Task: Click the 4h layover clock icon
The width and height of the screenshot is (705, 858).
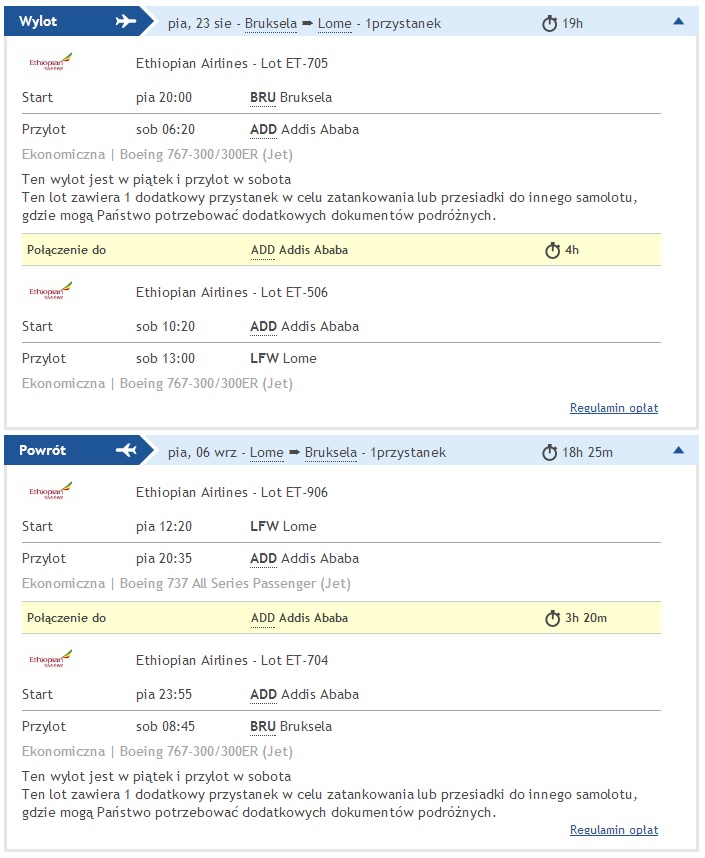Action: point(552,250)
